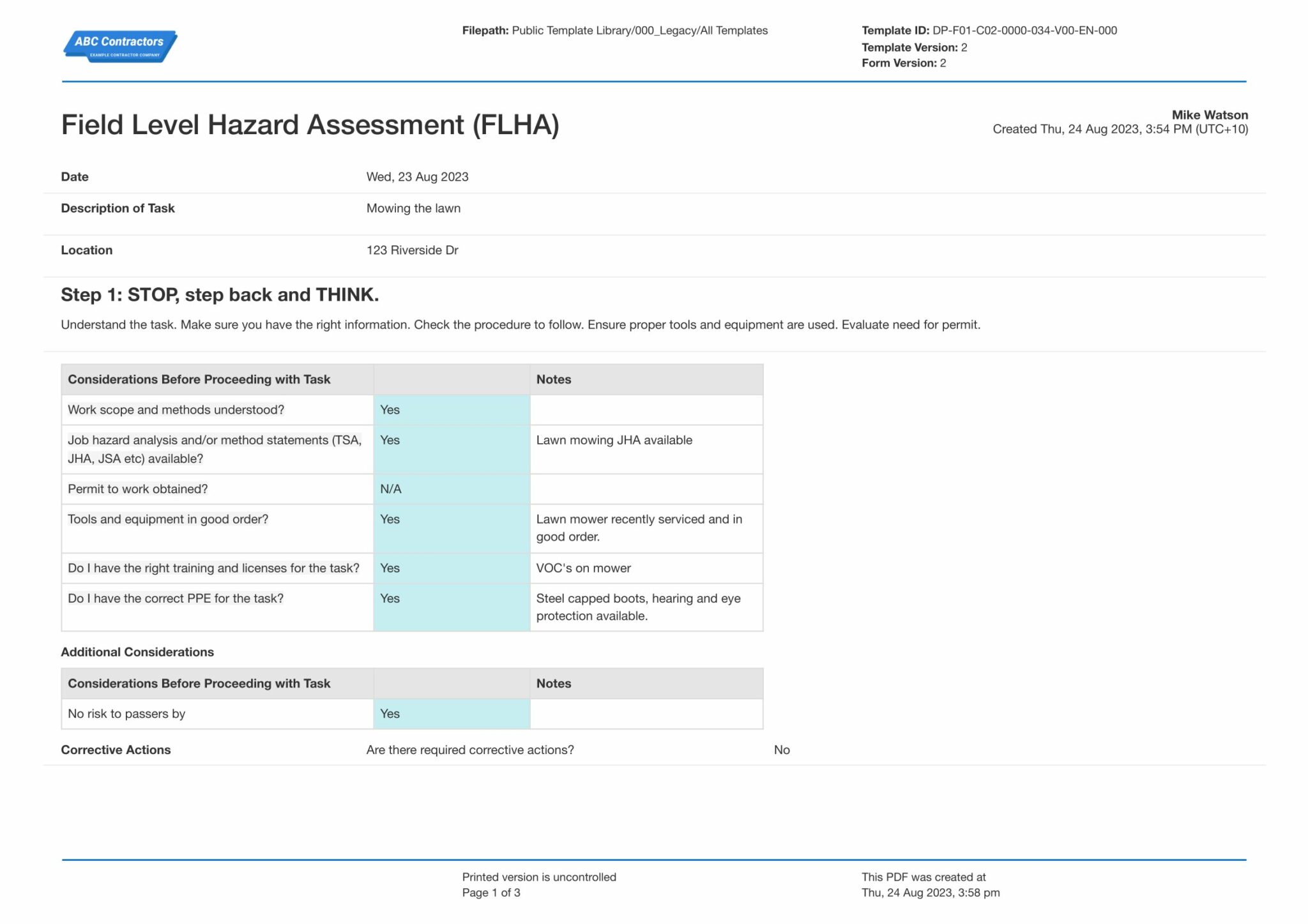Select the creator name Mike Watson
The image size is (1308, 924).
(1210, 115)
